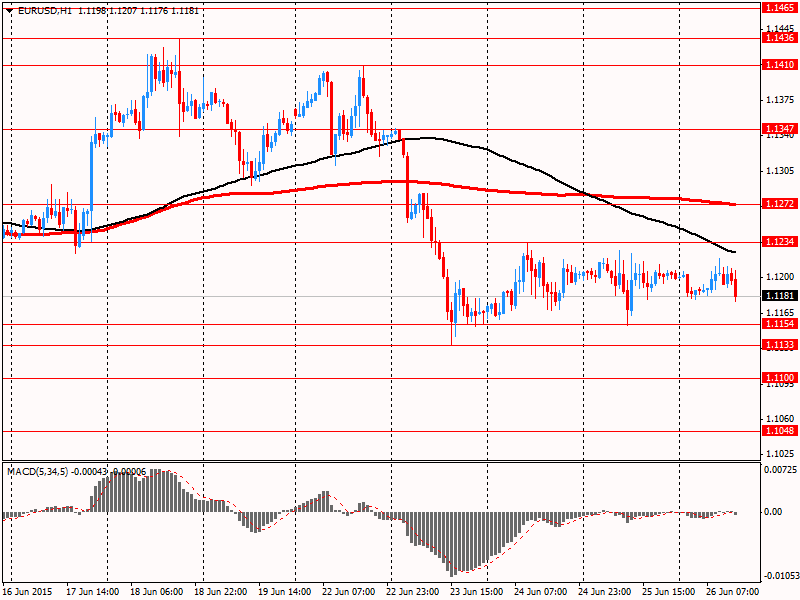Click the 26 Jun 07:00 time label
The height and width of the screenshot is (600, 800).
pyautogui.click(x=733, y=592)
